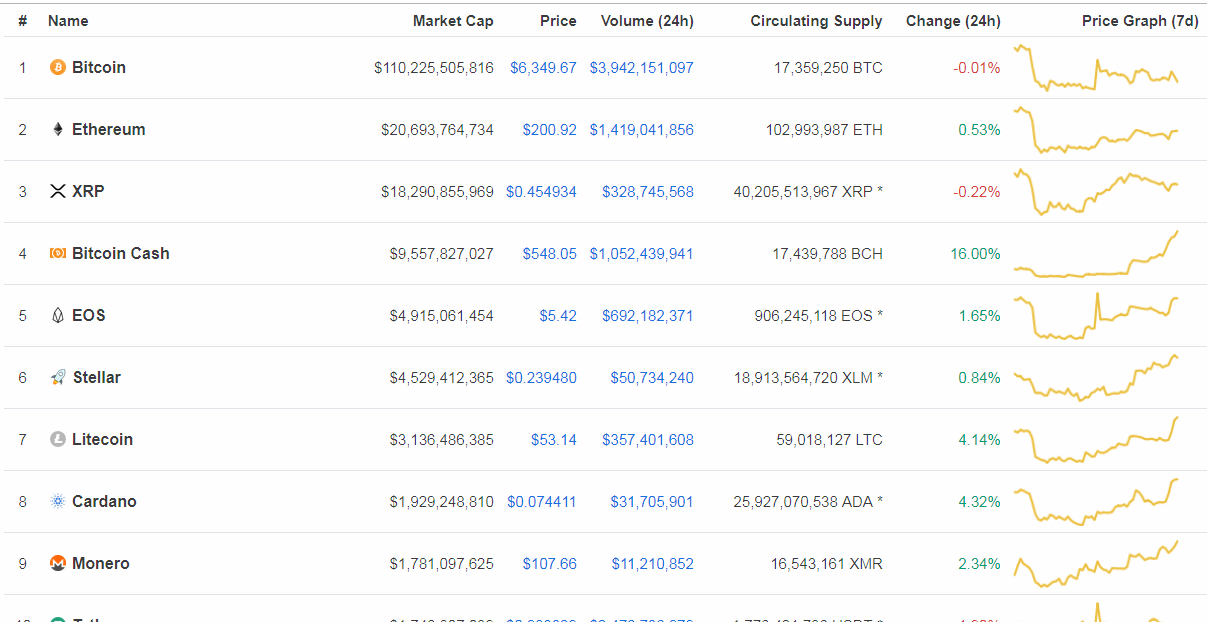Open Ethereum volume link $1,419,041,856
Image resolution: width=1207 pixels, height=622 pixels.
641,130
